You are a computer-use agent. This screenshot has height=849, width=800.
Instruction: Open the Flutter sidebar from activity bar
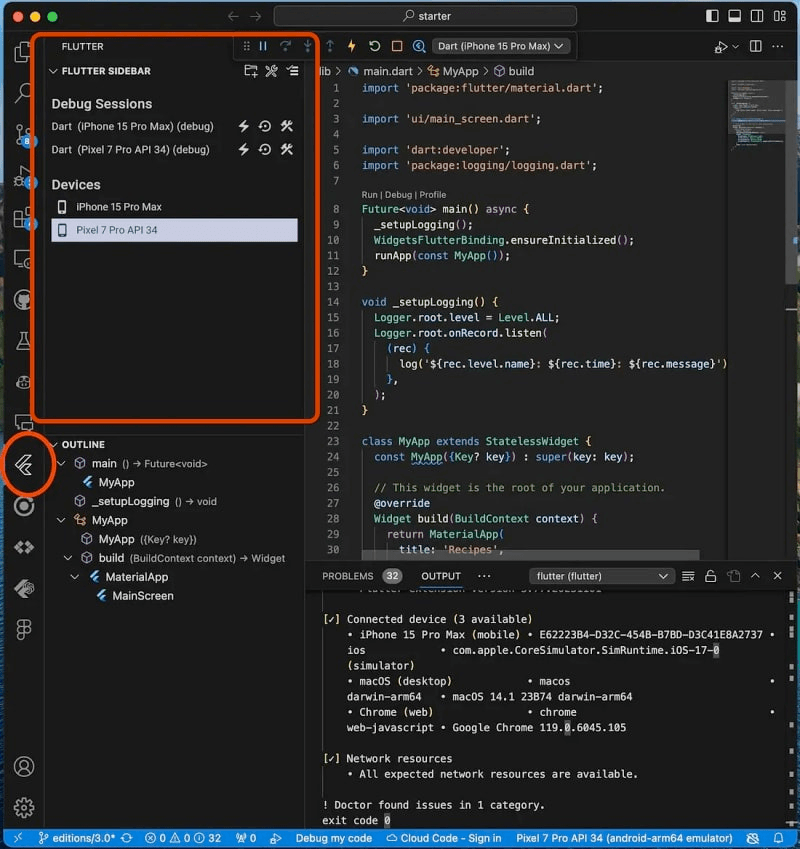[24, 466]
